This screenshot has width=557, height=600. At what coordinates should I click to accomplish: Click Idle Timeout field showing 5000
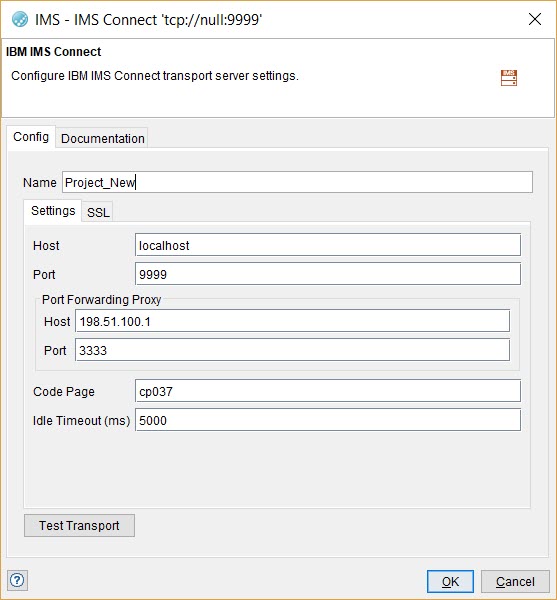(328, 420)
